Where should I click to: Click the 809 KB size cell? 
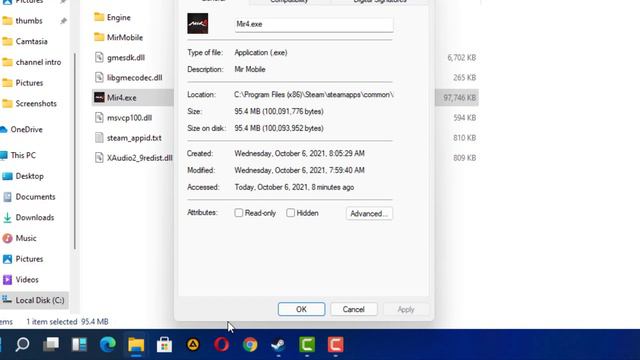464,158
